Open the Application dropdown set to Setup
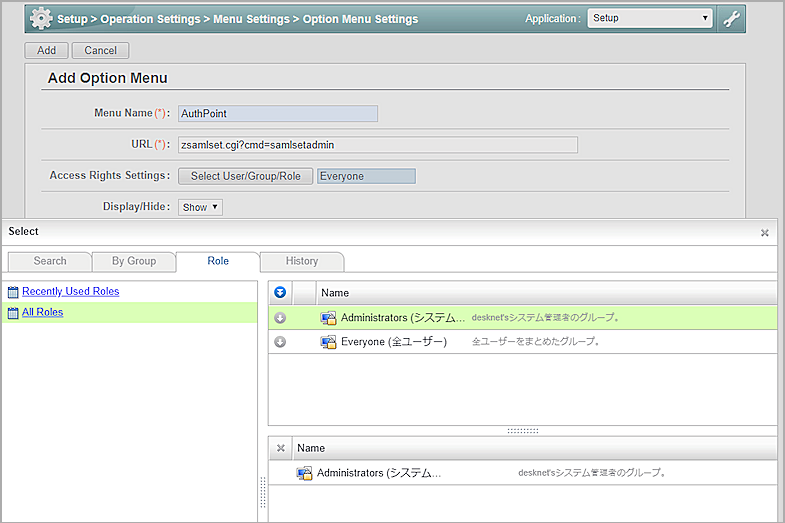This screenshot has width=785, height=523. pos(649,18)
